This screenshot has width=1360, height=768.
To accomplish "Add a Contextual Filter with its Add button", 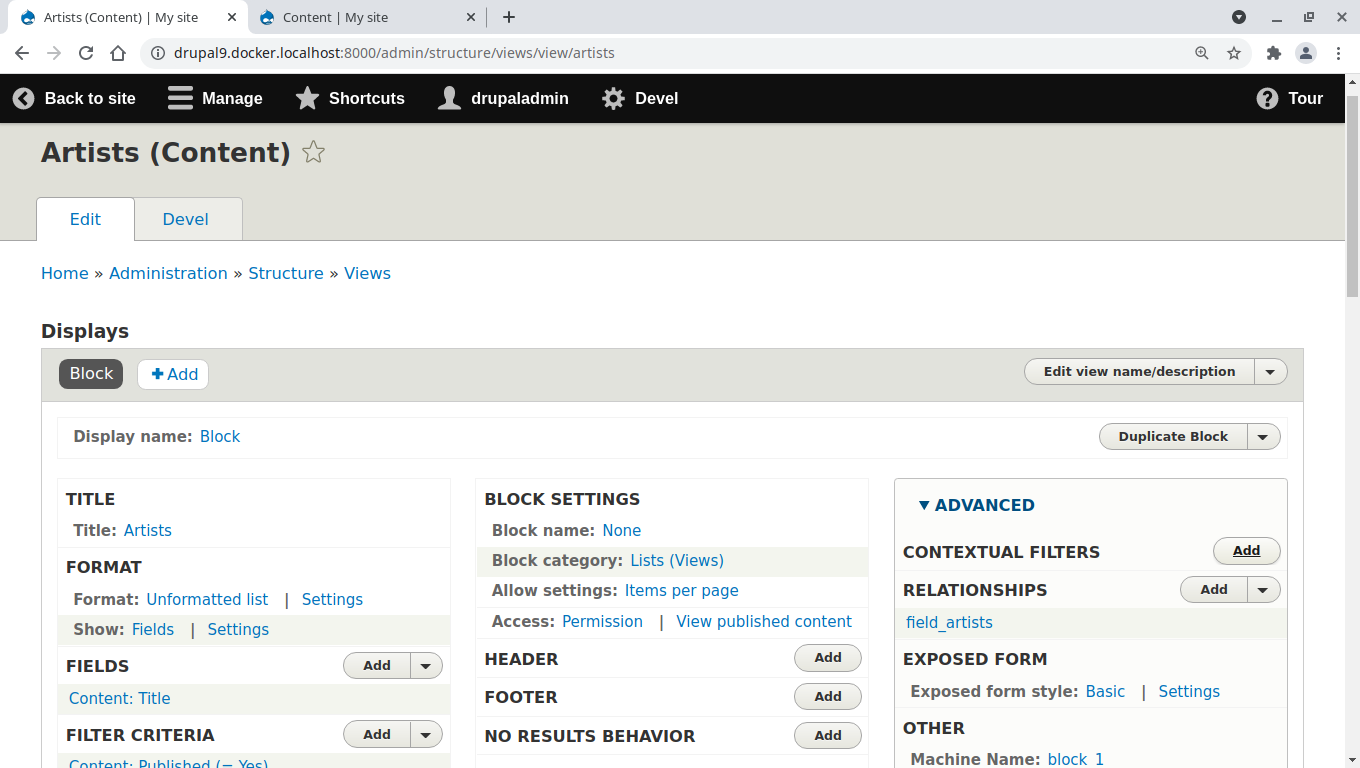I will point(1246,550).
